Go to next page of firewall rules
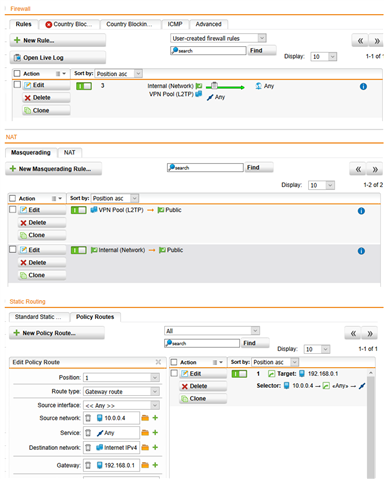This screenshot has height=479, width=384. [377, 41]
